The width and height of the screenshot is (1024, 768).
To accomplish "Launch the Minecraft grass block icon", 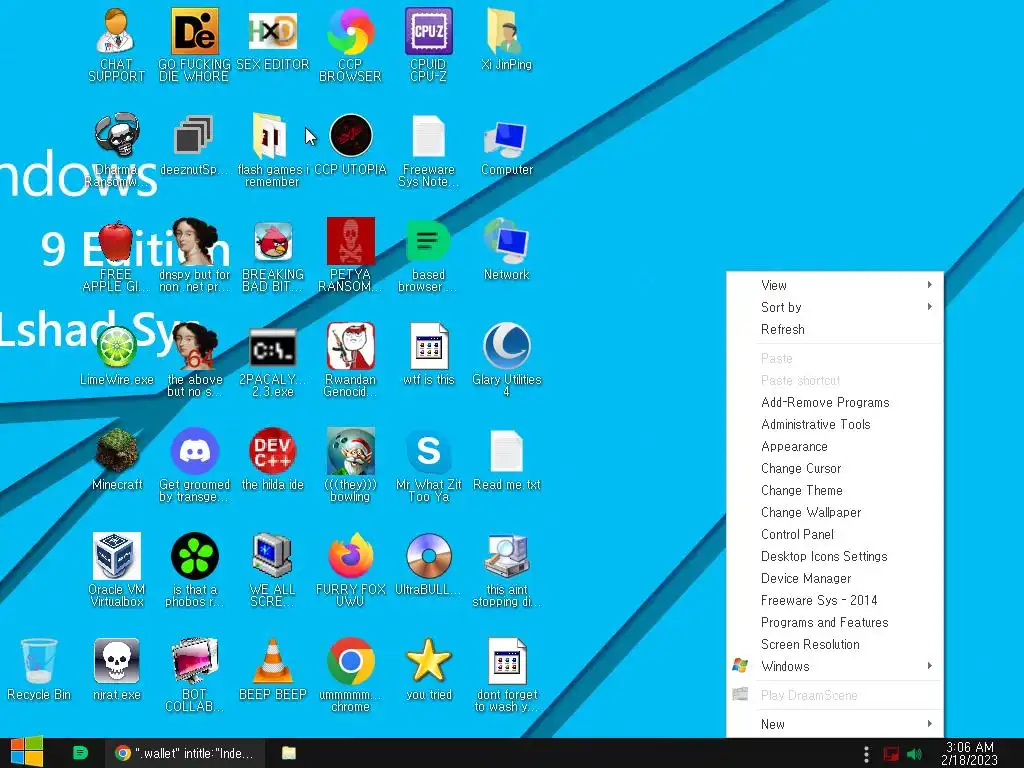I will coord(117,460).
